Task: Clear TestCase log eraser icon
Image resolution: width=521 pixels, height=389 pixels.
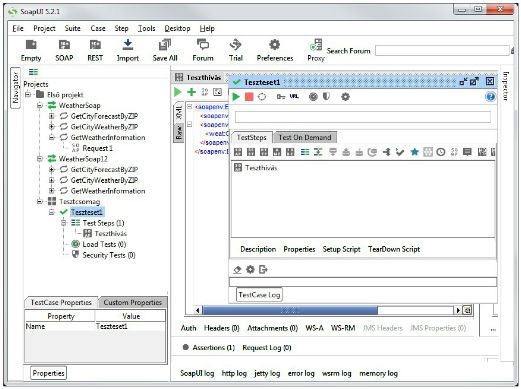Action: click(237, 269)
